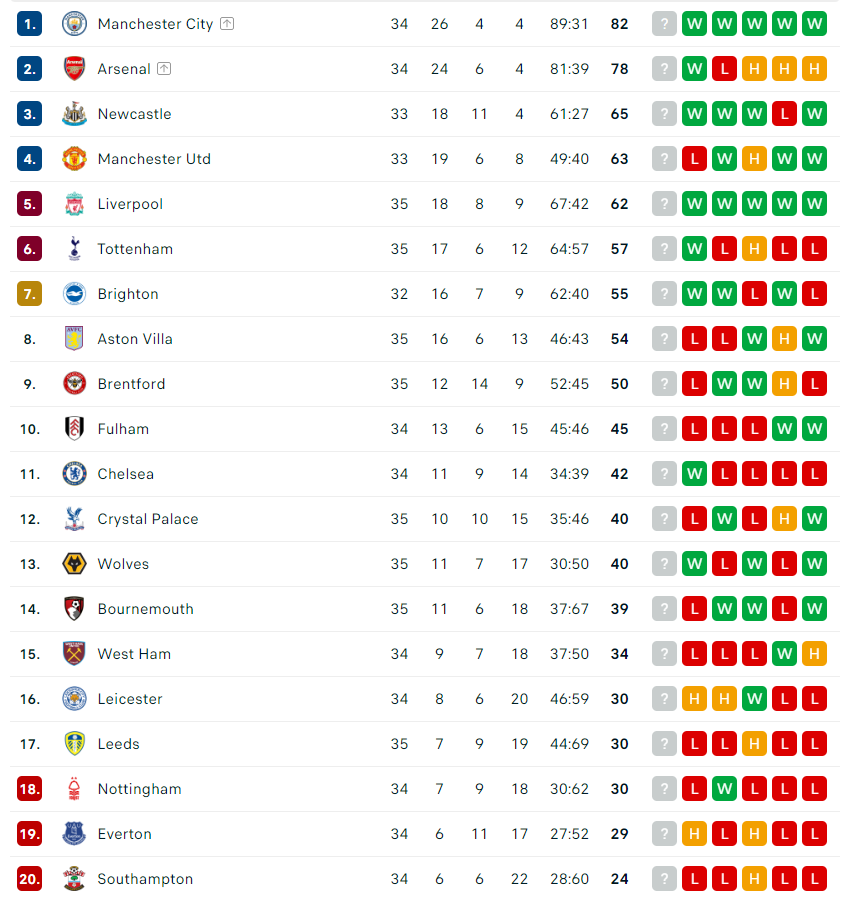Image resolution: width=845 pixels, height=899 pixels.
Task: Click the Wolves club crest
Action: coord(74,564)
